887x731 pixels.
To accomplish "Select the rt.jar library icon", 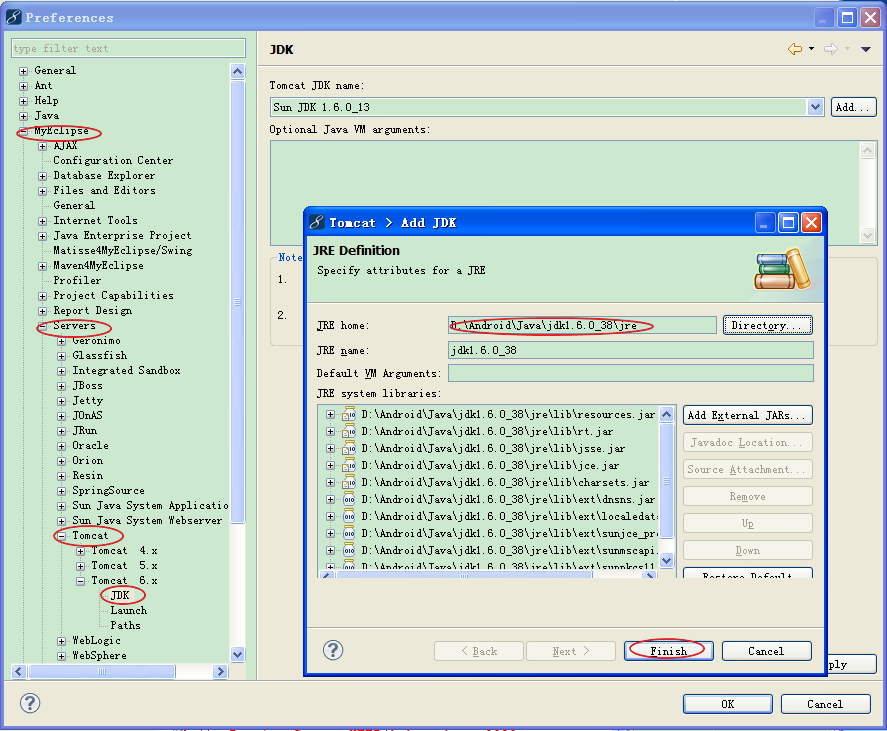I will click(x=348, y=431).
